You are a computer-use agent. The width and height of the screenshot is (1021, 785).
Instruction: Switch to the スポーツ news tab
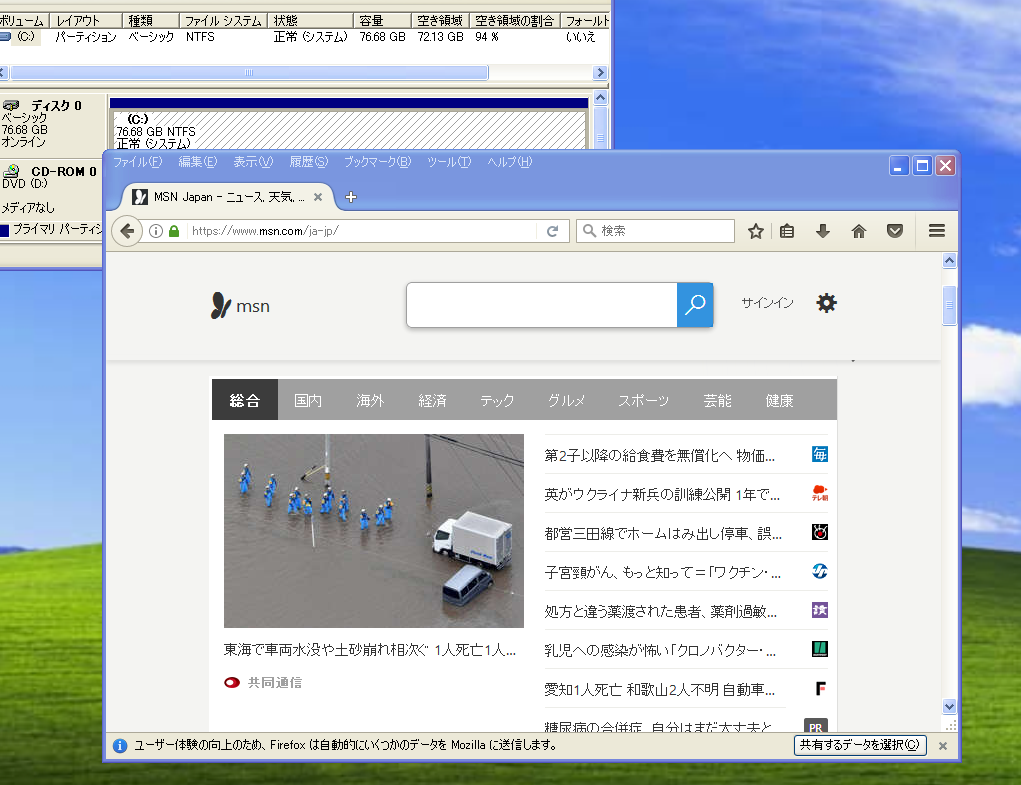[643, 400]
